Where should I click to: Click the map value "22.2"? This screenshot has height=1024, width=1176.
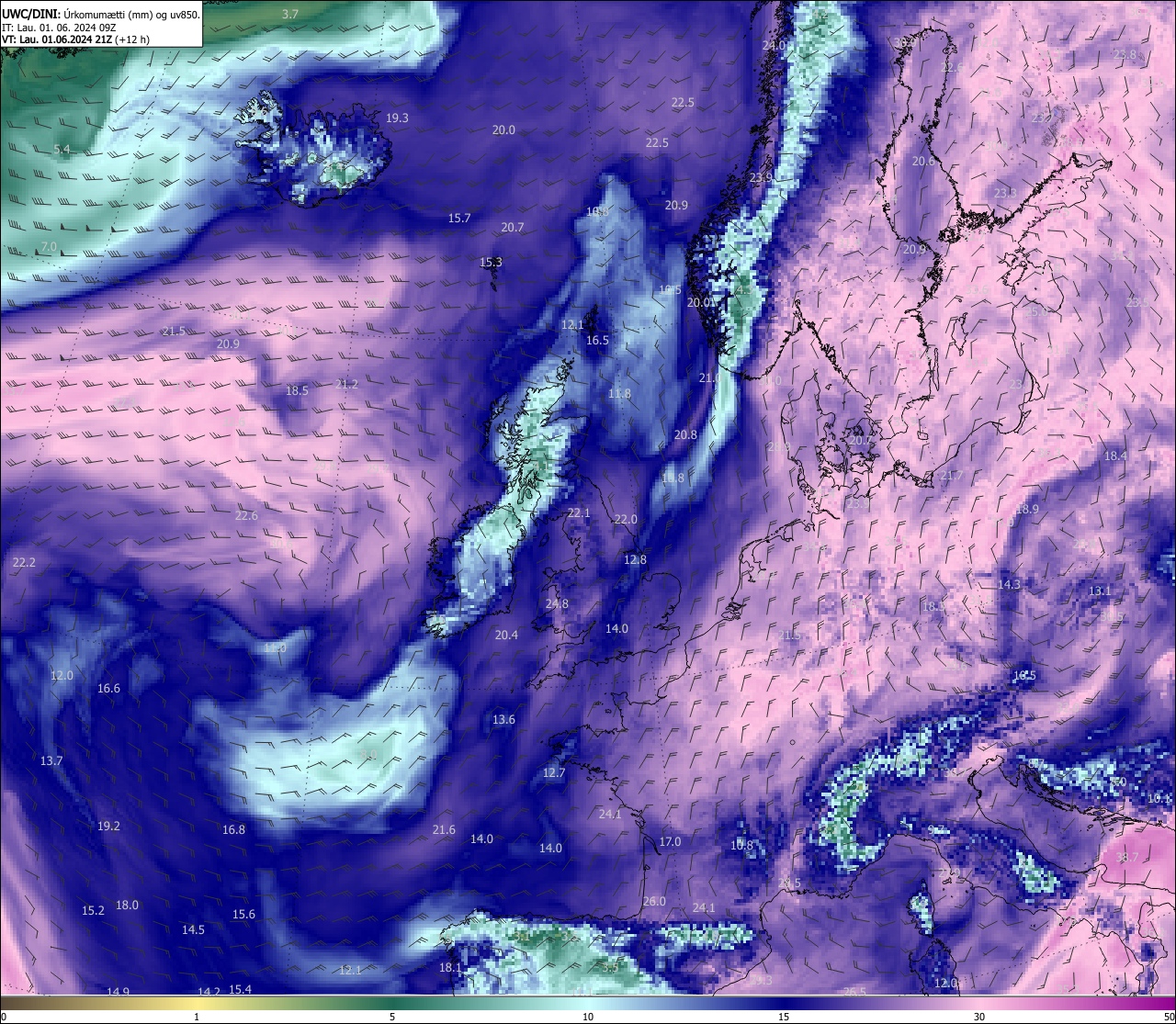24,562
